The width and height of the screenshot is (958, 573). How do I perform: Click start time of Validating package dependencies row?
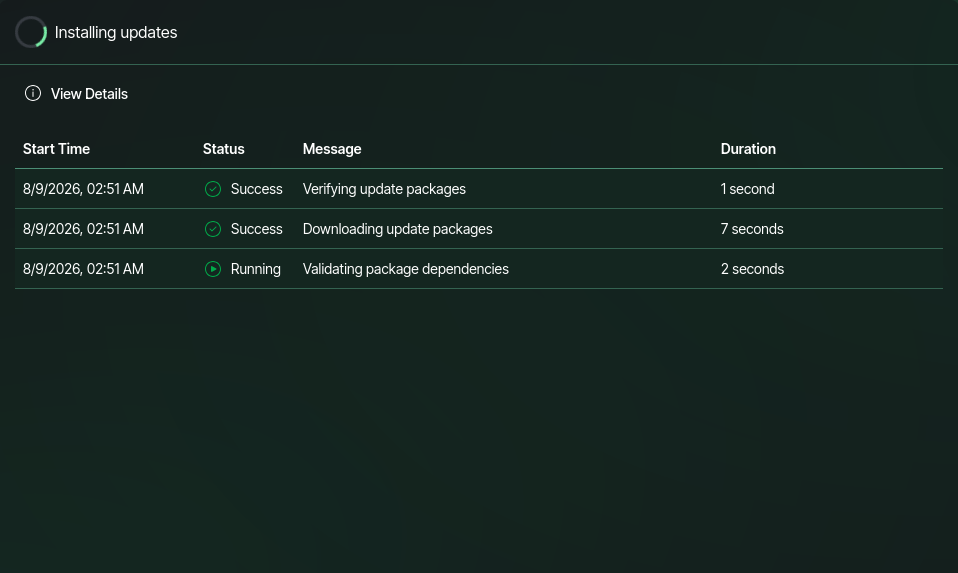coord(83,269)
